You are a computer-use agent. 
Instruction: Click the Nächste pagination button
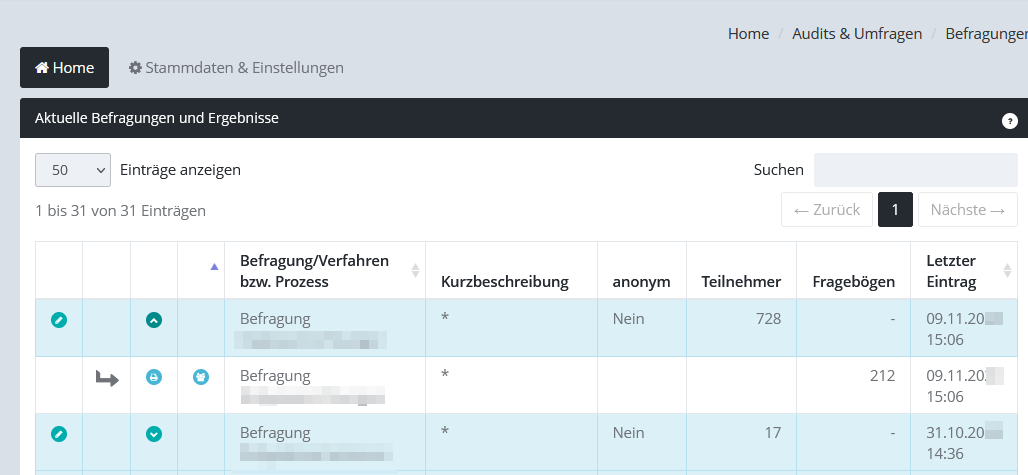[967, 210]
